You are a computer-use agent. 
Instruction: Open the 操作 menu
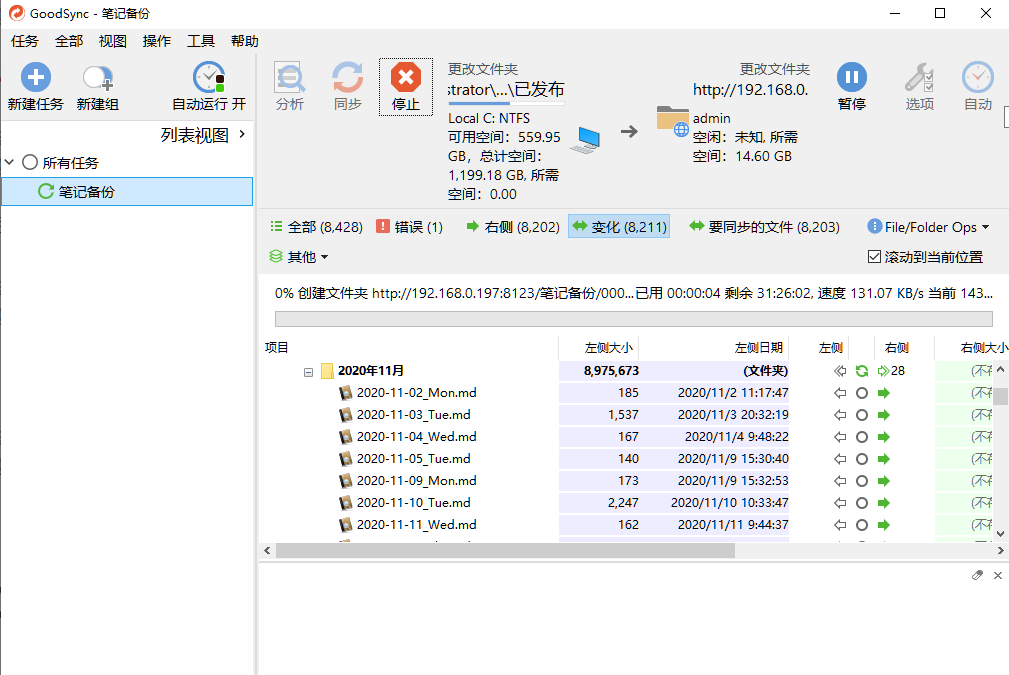pos(156,41)
